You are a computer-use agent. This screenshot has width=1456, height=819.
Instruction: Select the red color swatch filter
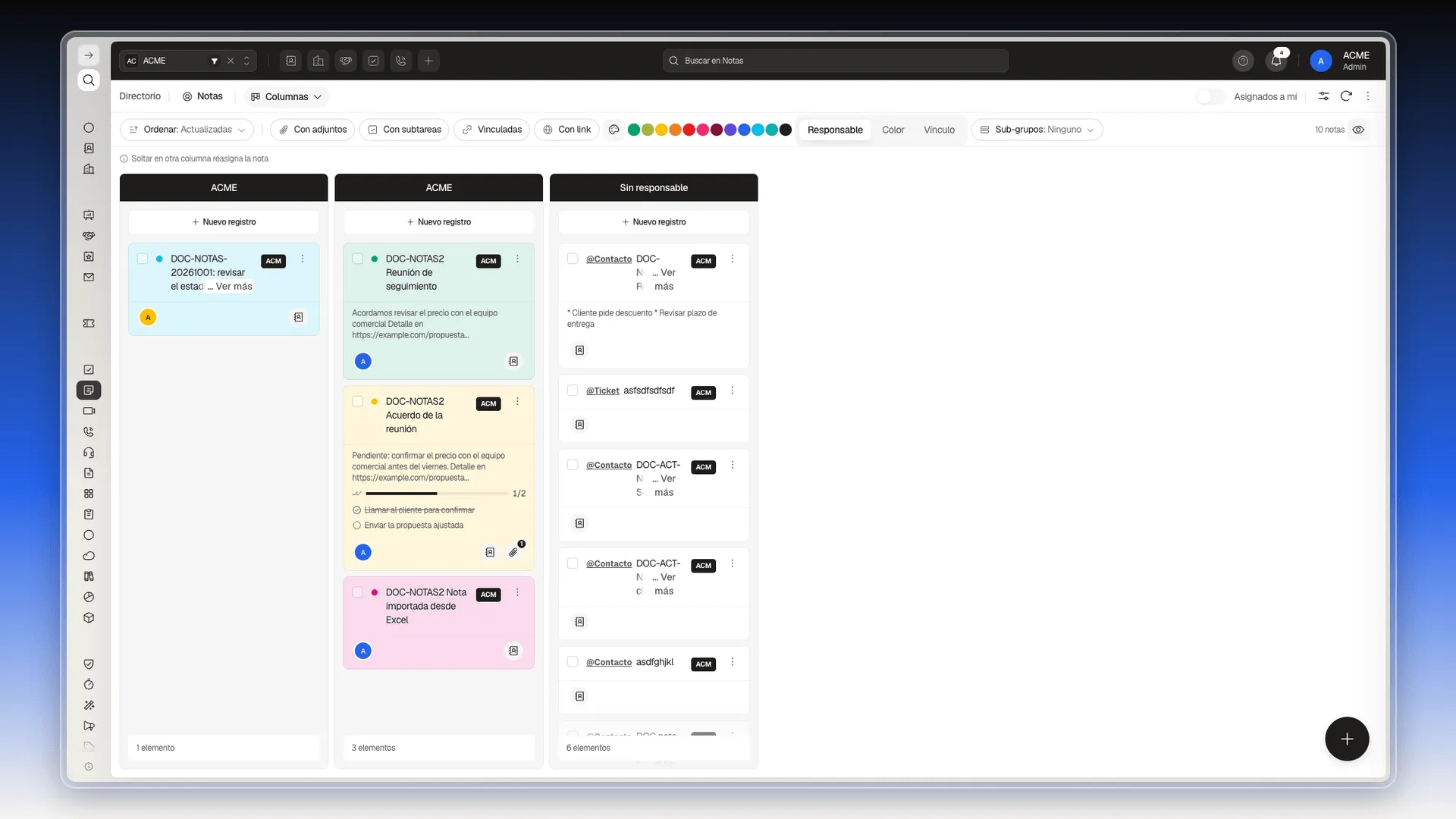[x=689, y=130]
